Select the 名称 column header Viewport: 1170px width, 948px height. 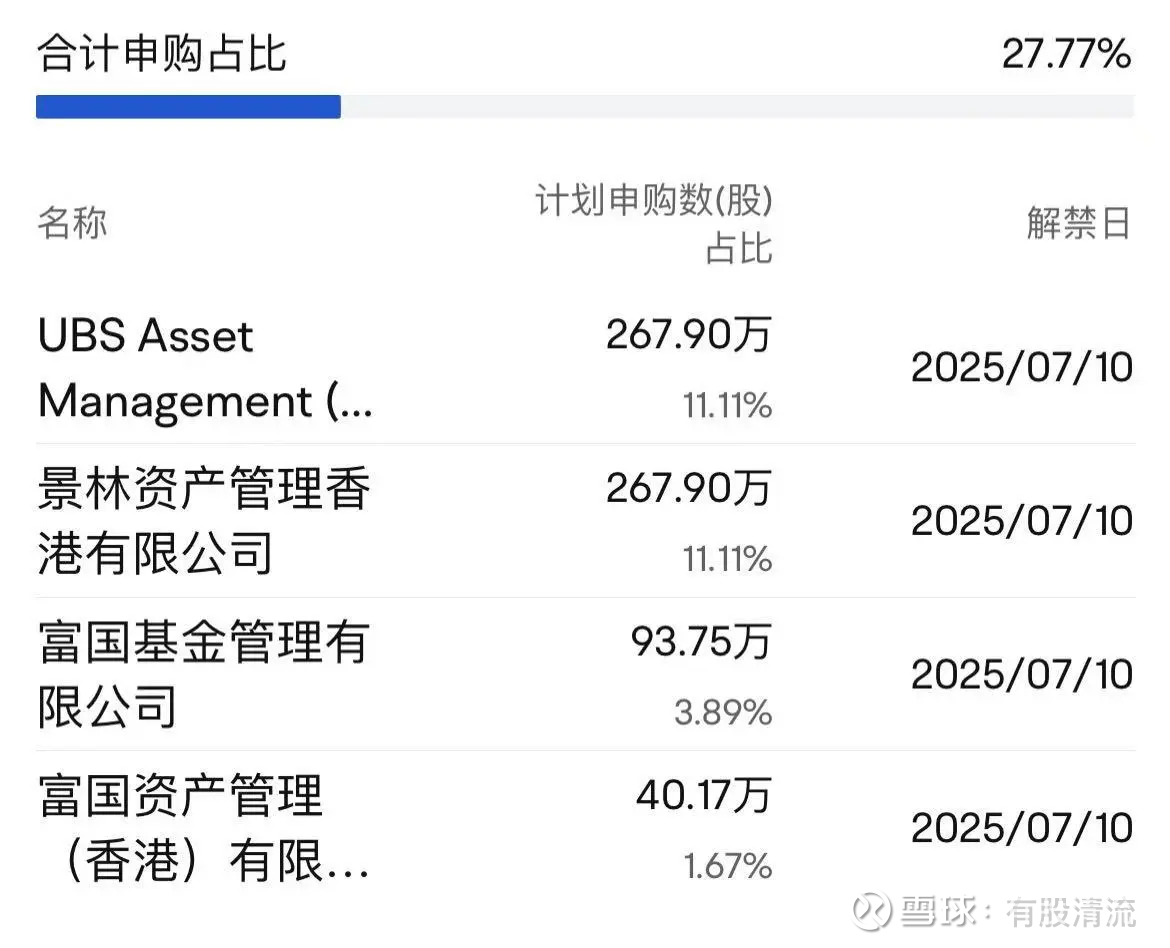pyautogui.click(x=72, y=223)
